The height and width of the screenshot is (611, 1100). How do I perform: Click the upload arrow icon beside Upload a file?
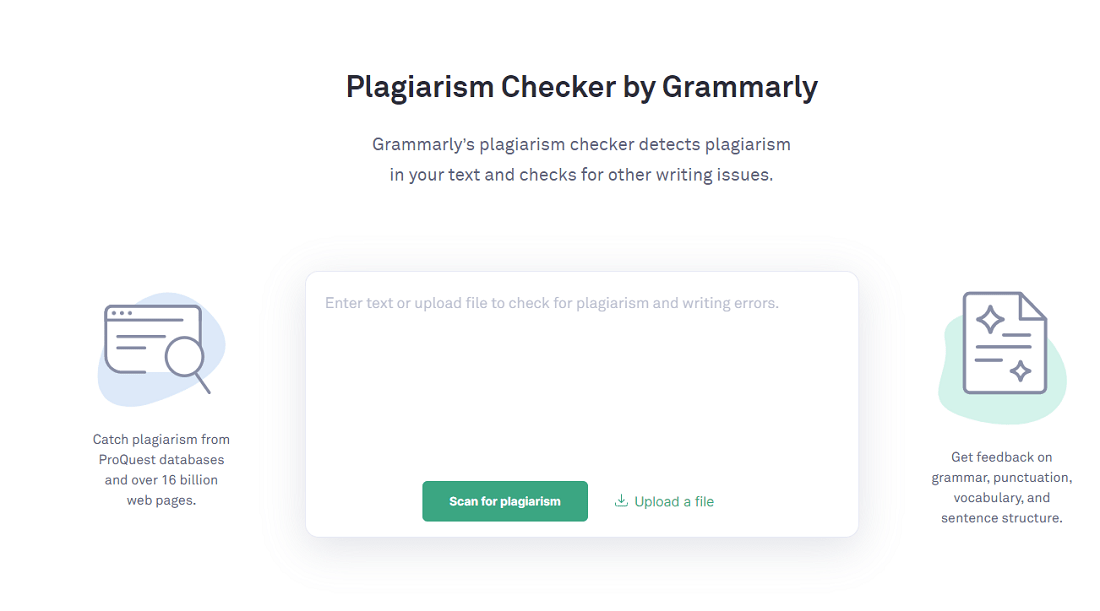(620, 500)
